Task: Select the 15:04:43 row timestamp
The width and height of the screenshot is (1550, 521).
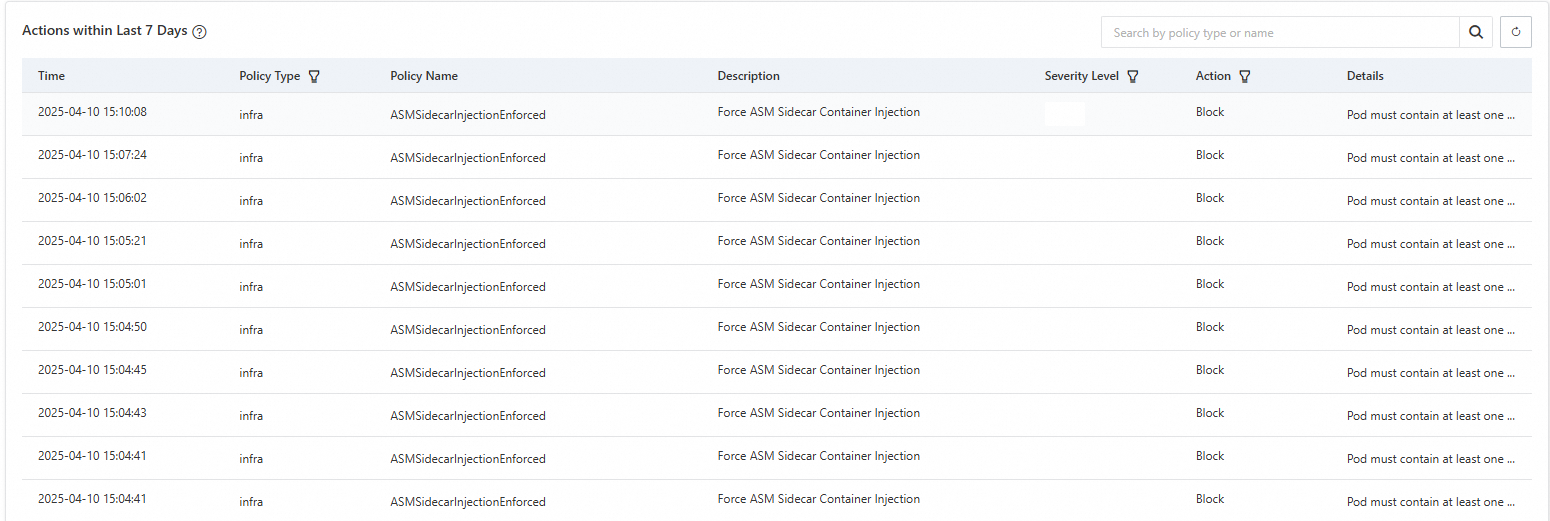Action: point(92,413)
